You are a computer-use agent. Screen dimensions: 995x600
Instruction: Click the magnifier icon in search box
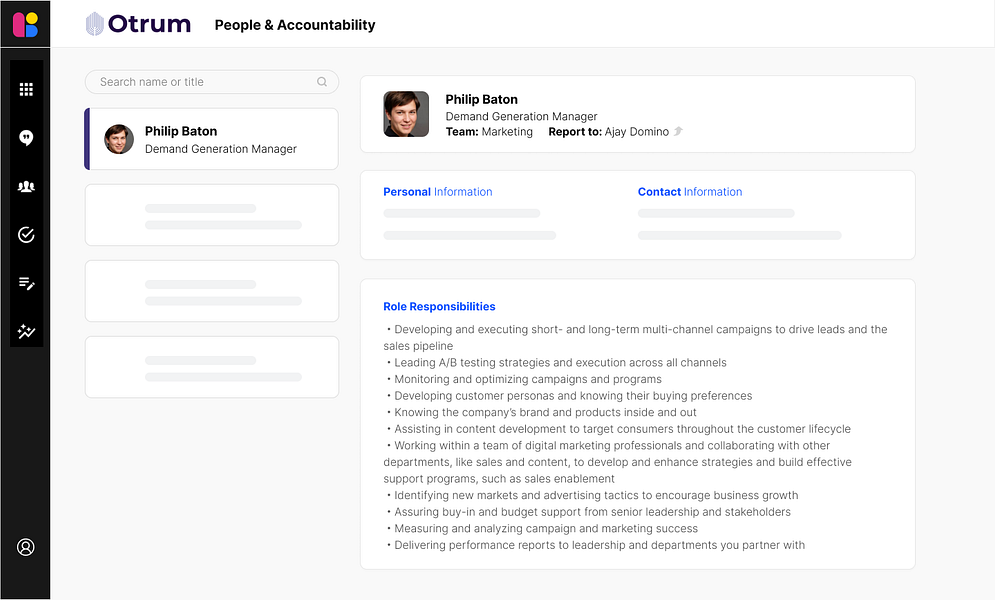[322, 82]
